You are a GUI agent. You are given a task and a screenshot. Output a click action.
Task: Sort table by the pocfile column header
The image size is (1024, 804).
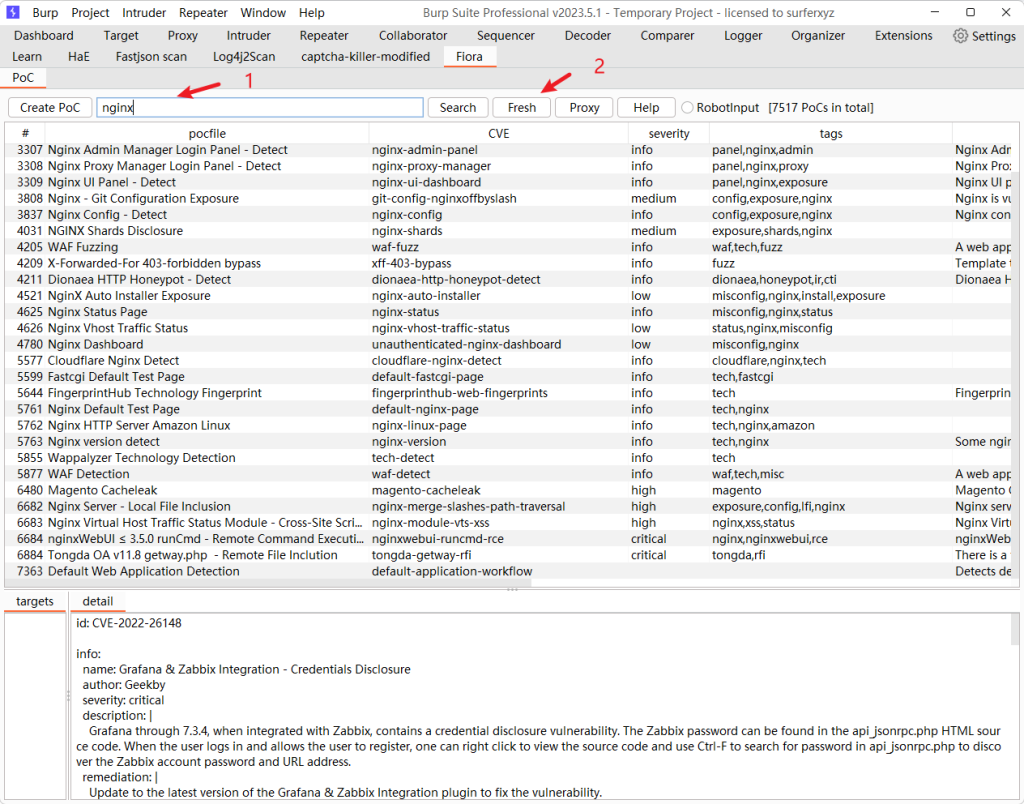pyautogui.click(x=207, y=134)
